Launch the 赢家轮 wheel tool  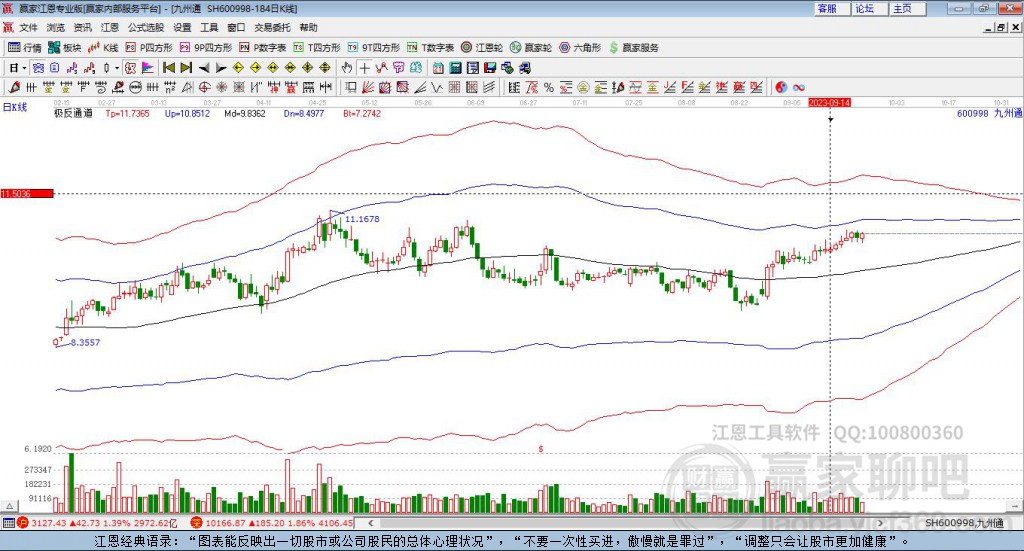click(530, 48)
